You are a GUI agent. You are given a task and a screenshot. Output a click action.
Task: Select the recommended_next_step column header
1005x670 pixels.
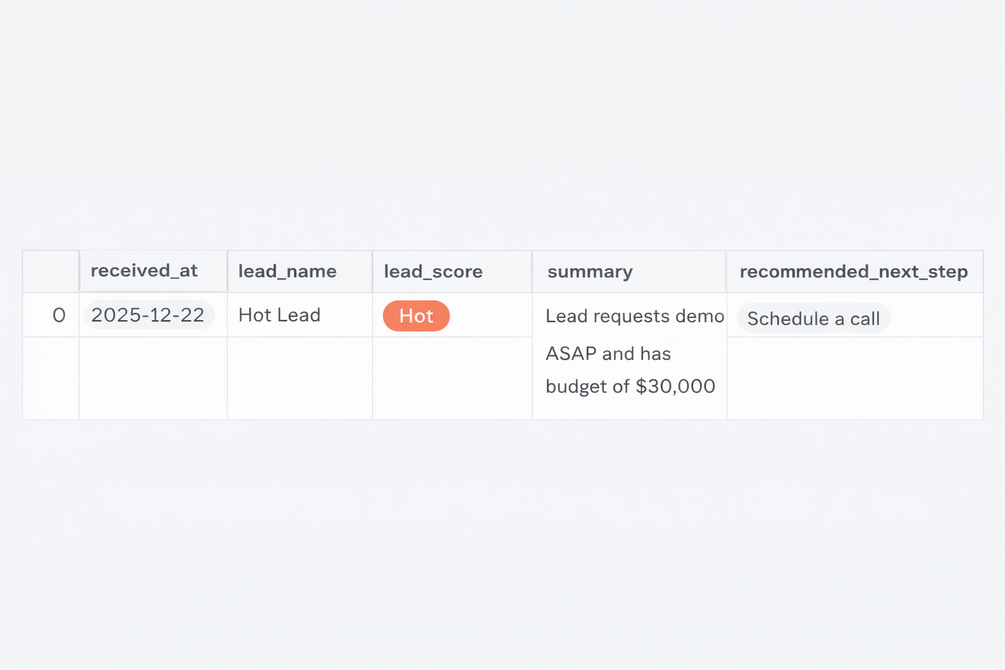click(x=853, y=271)
